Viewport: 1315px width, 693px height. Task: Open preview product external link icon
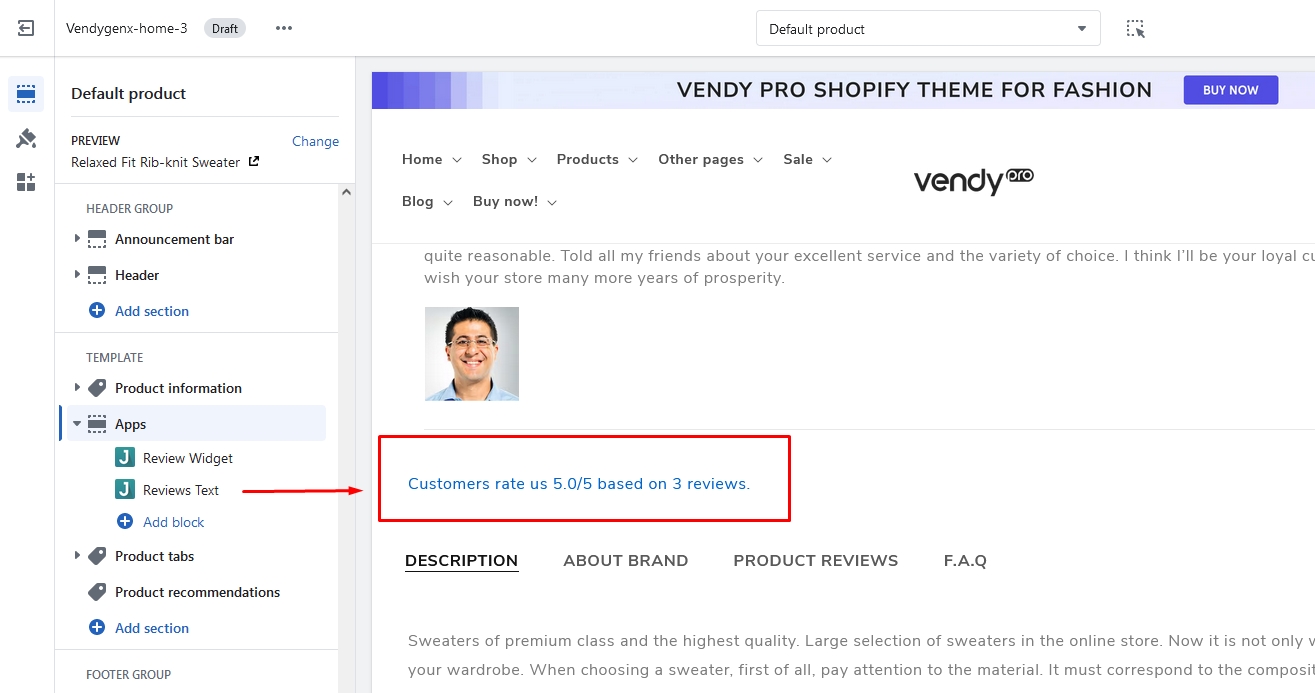[254, 161]
